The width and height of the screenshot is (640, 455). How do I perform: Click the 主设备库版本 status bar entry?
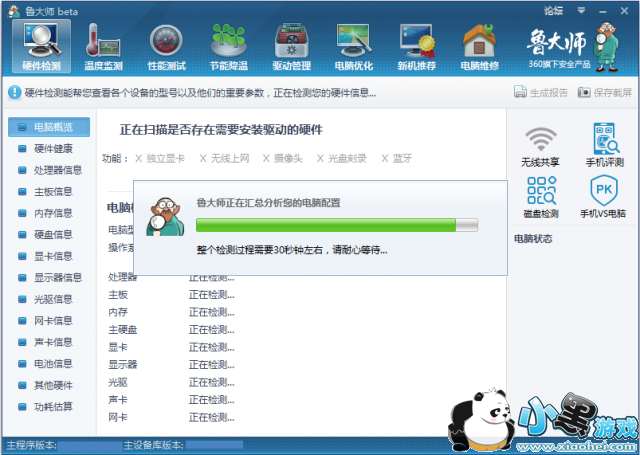tap(183, 445)
